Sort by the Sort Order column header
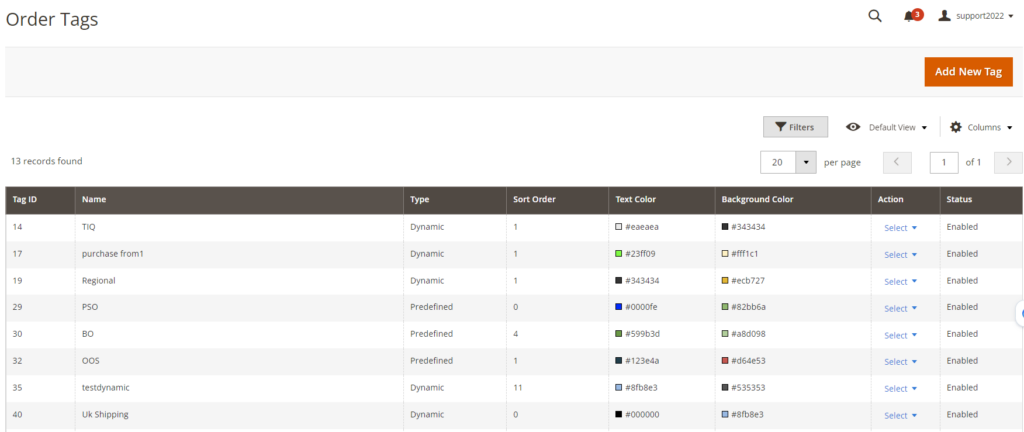 point(534,199)
